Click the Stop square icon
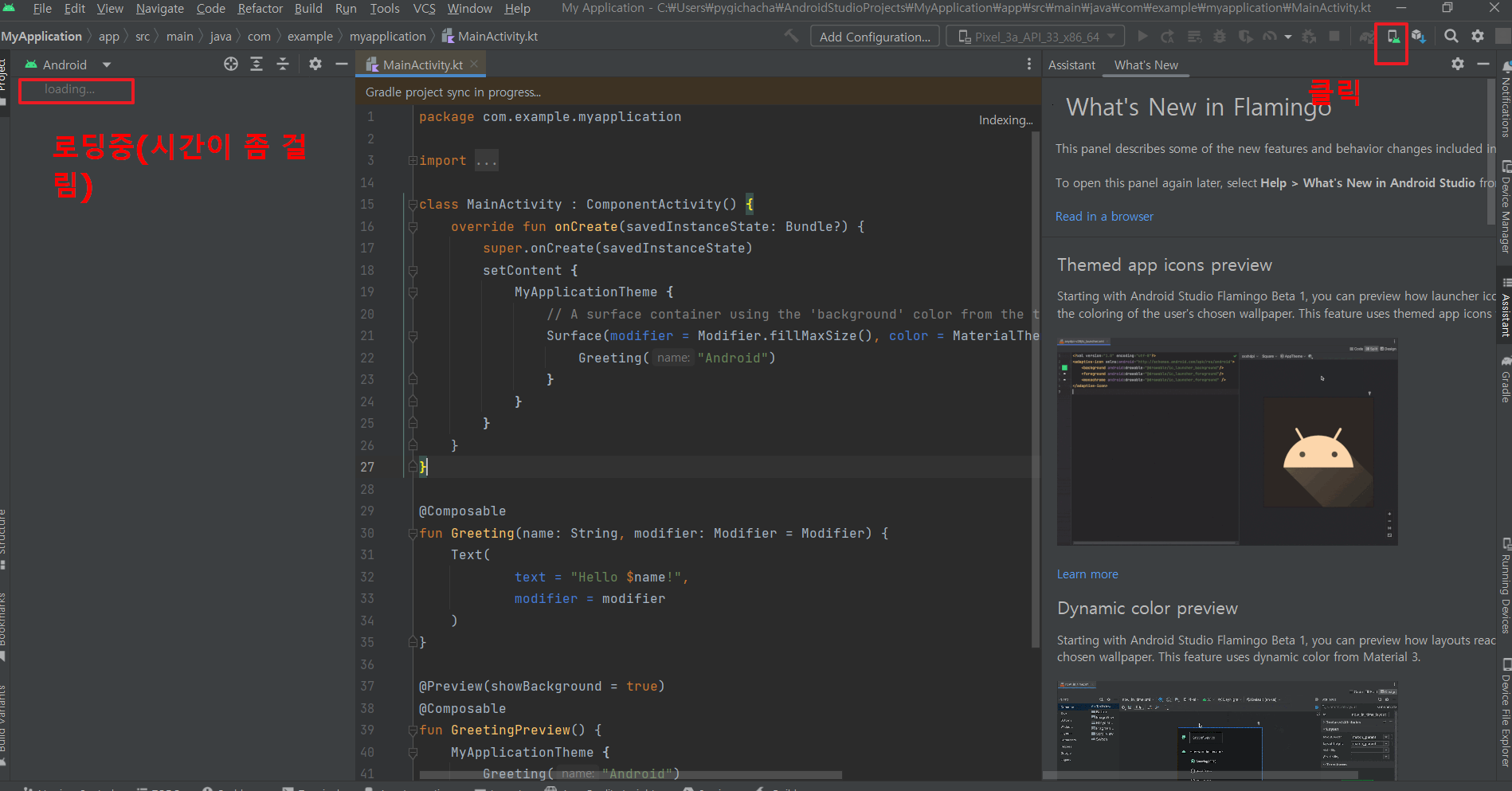The height and width of the screenshot is (791, 1512). tap(1334, 36)
